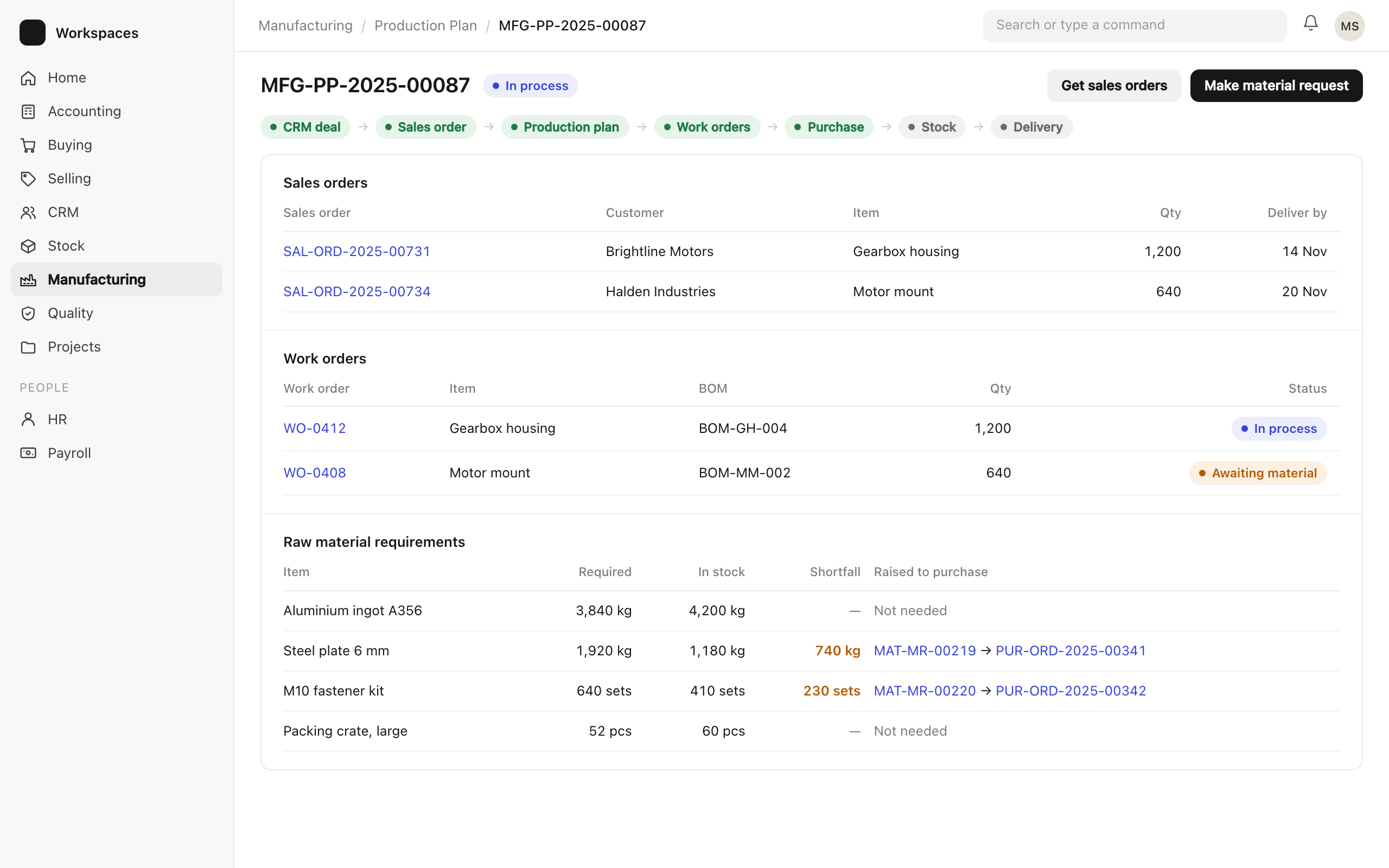This screenshot has height=868, width=1389.
Task: Click the Payroll banknote icon
Action: (28, 454)
